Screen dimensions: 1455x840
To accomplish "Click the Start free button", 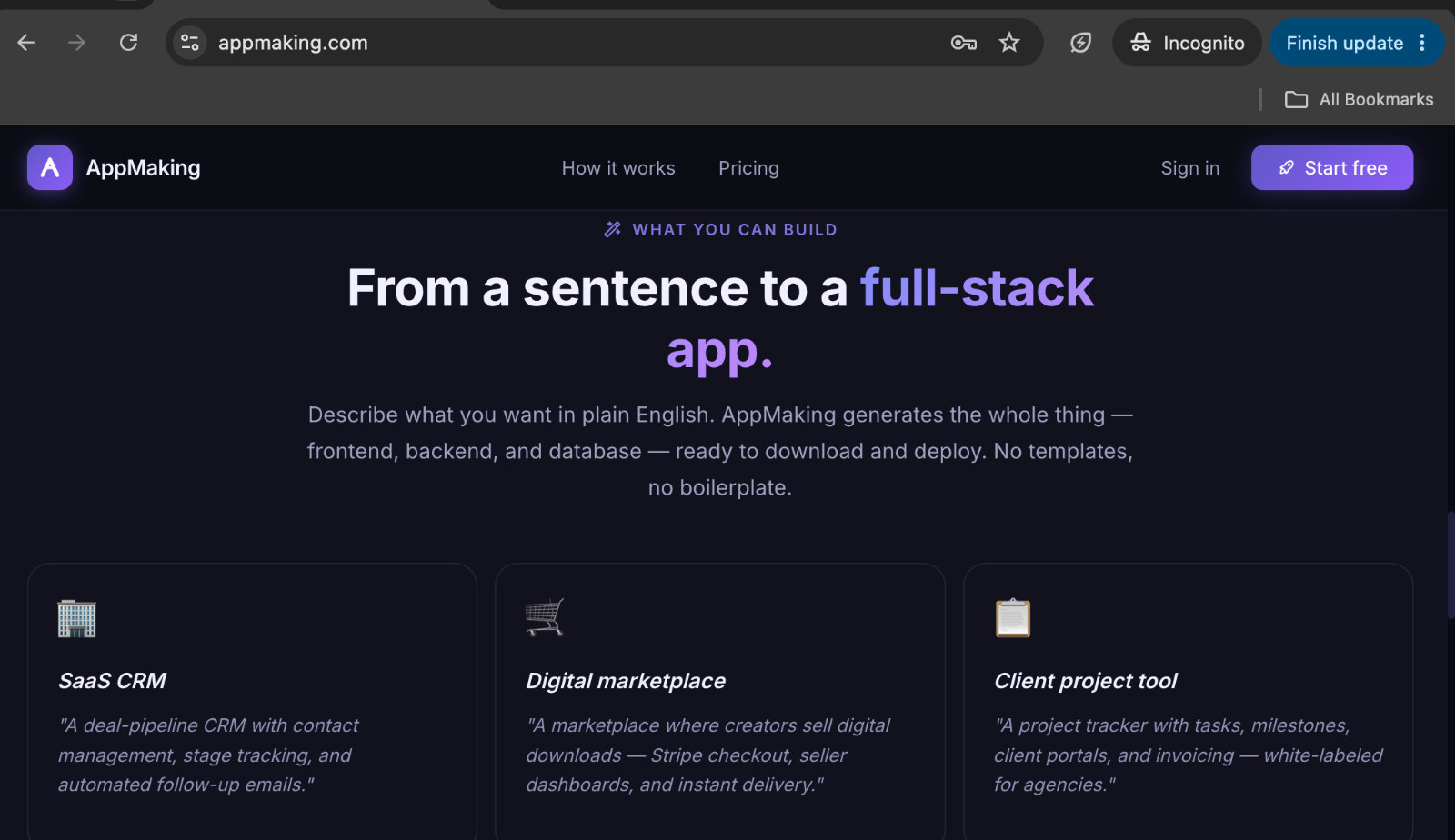I will [1332, 167].
